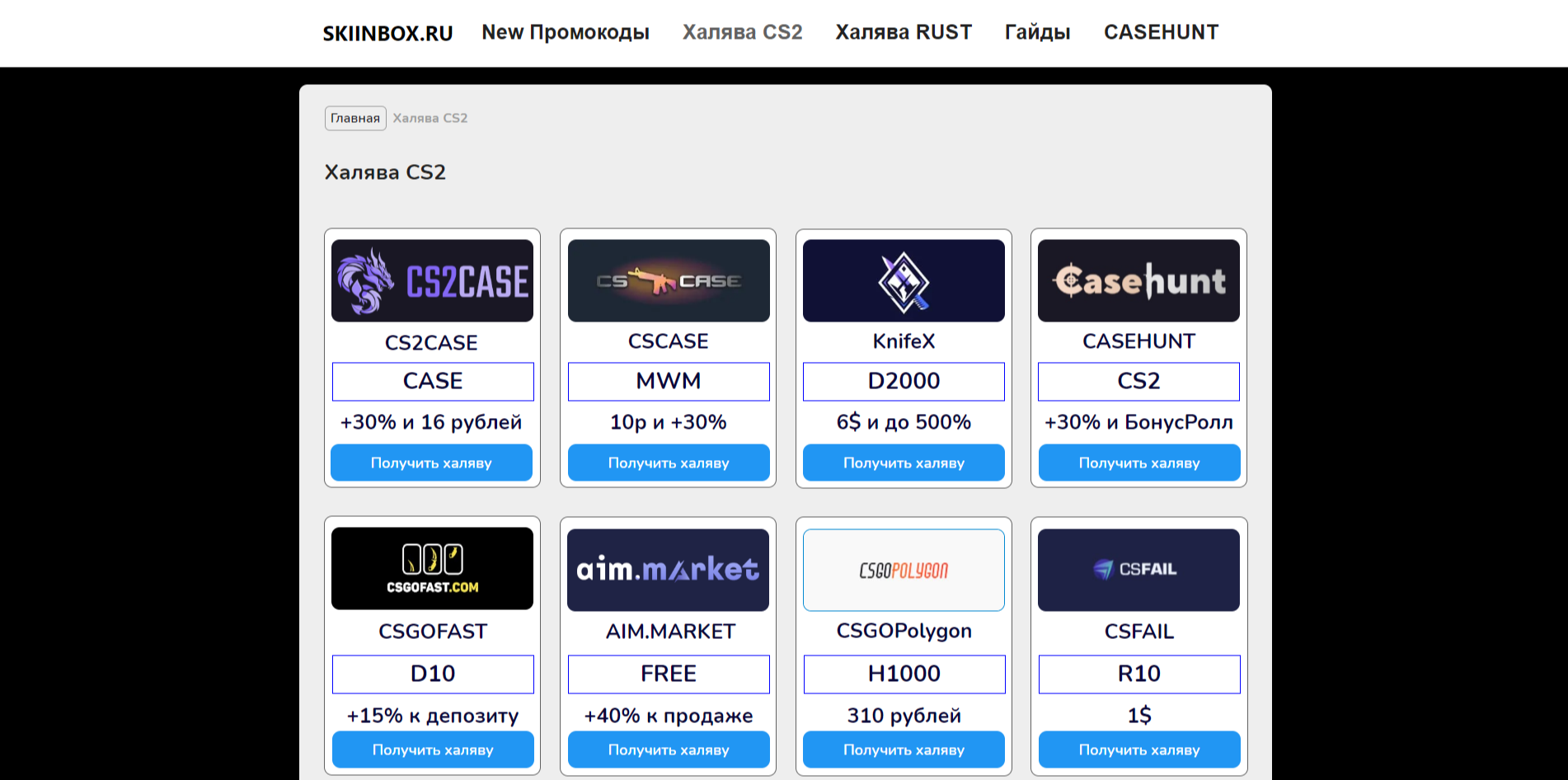Click the Главная breadcrumb button

point(355,118)
